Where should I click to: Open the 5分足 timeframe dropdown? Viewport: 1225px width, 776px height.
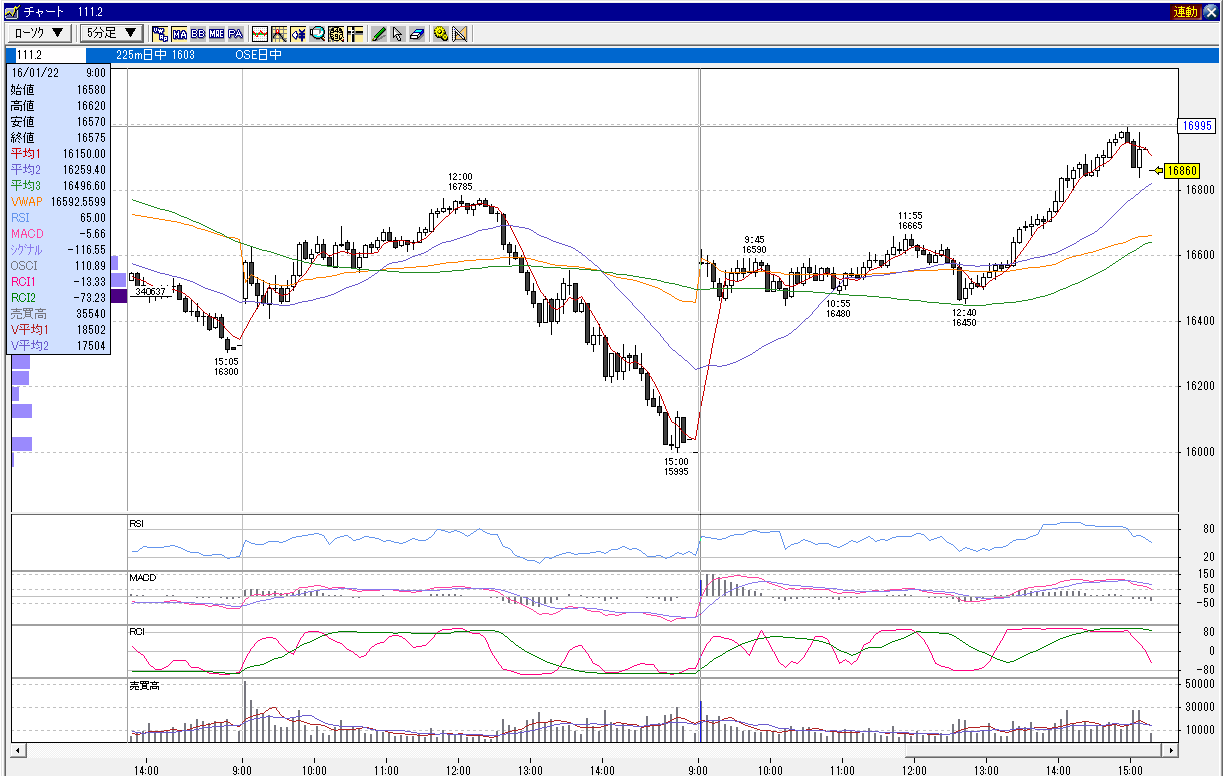click(x=110, y=33)
